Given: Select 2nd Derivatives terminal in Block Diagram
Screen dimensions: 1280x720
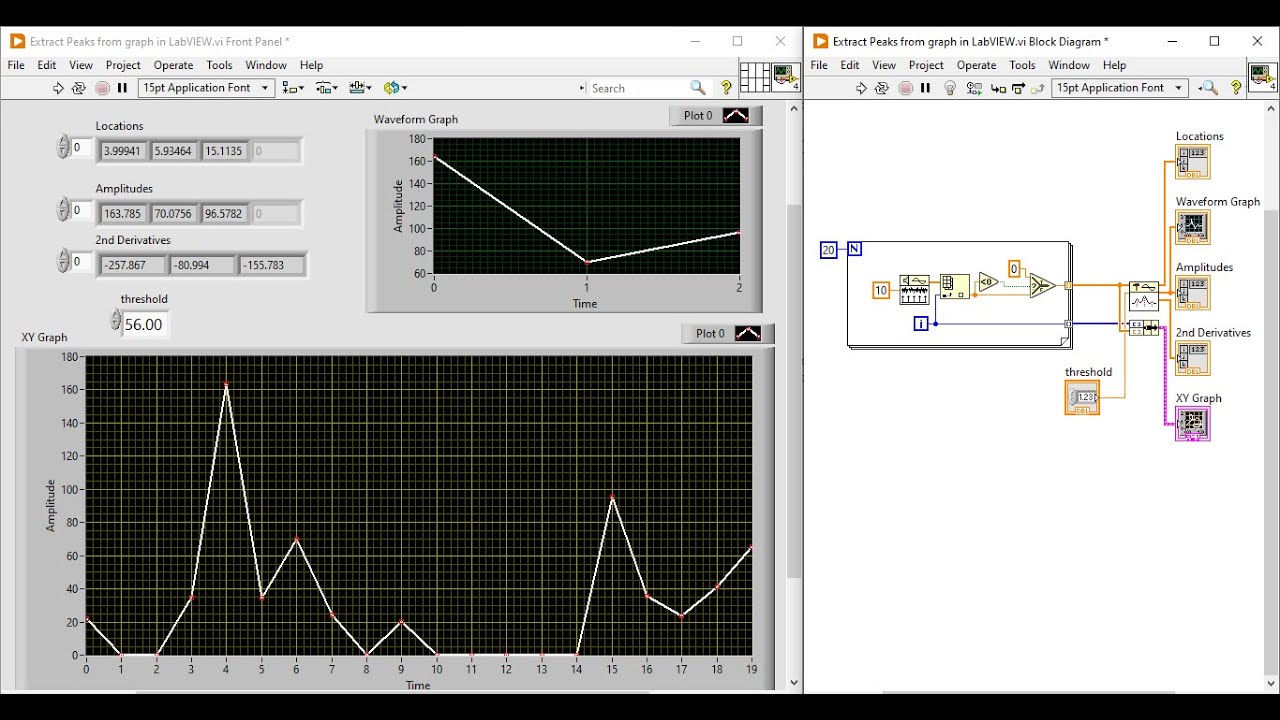Looking at the screenshot, I should pyautogui.click(x=1193, y=358).
